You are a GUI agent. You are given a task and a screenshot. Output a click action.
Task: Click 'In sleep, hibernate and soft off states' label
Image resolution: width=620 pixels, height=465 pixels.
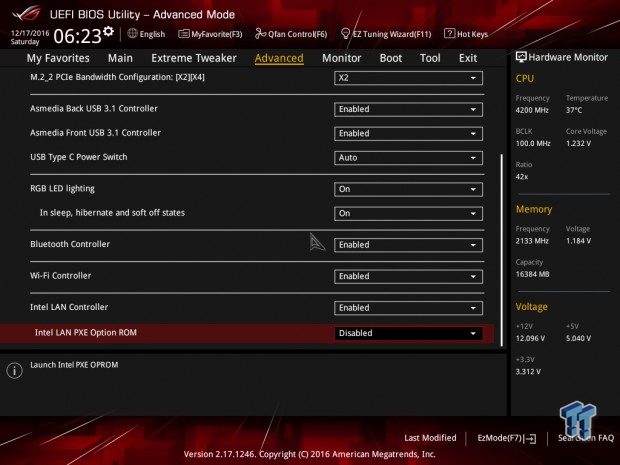click(x=112, y=213)
